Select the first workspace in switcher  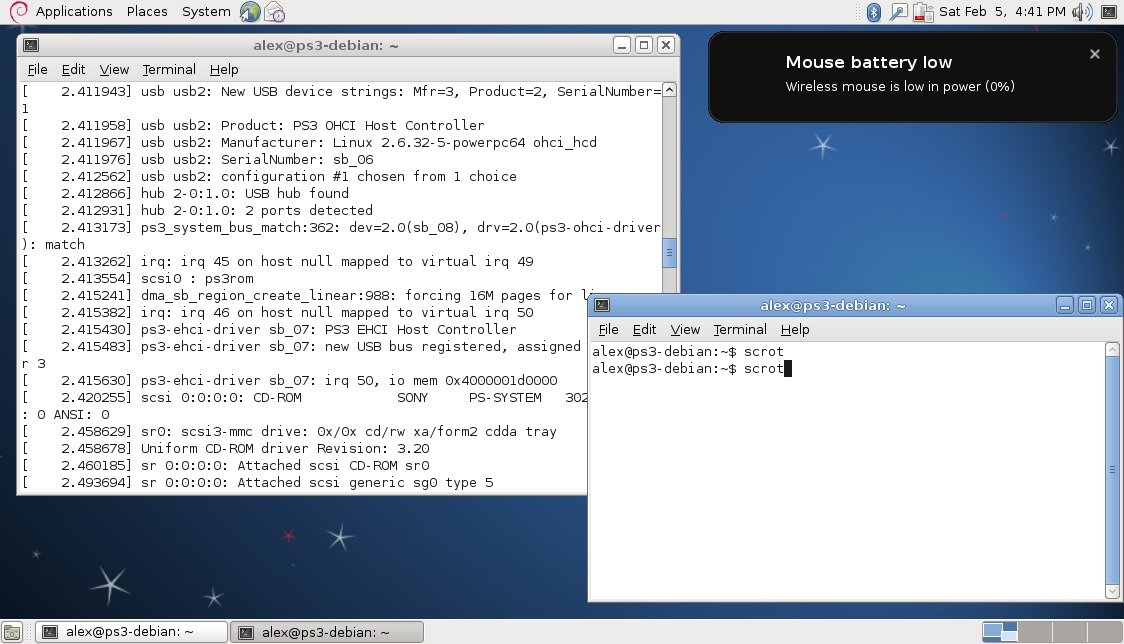[999, 632]
